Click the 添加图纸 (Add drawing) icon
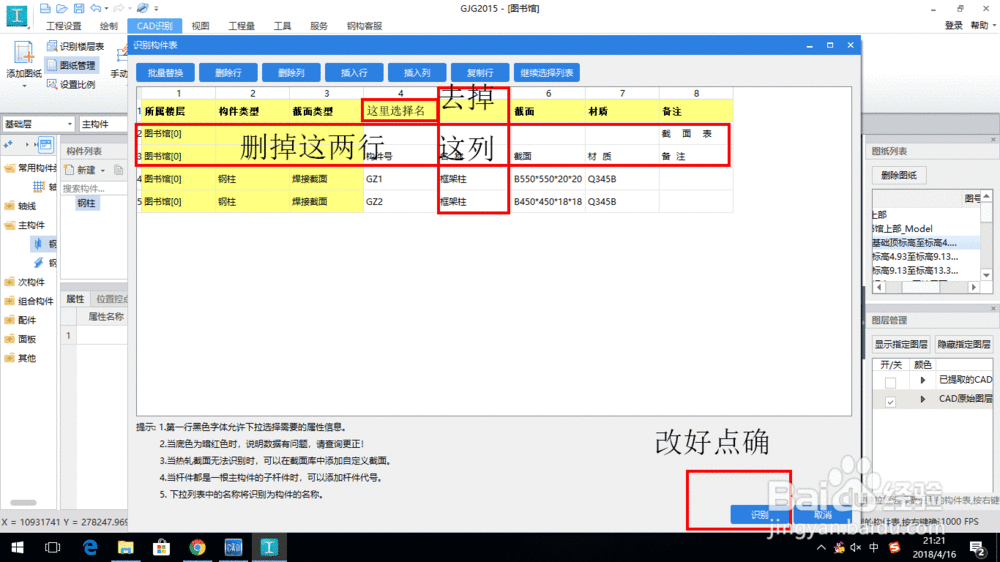 [21, 57]
